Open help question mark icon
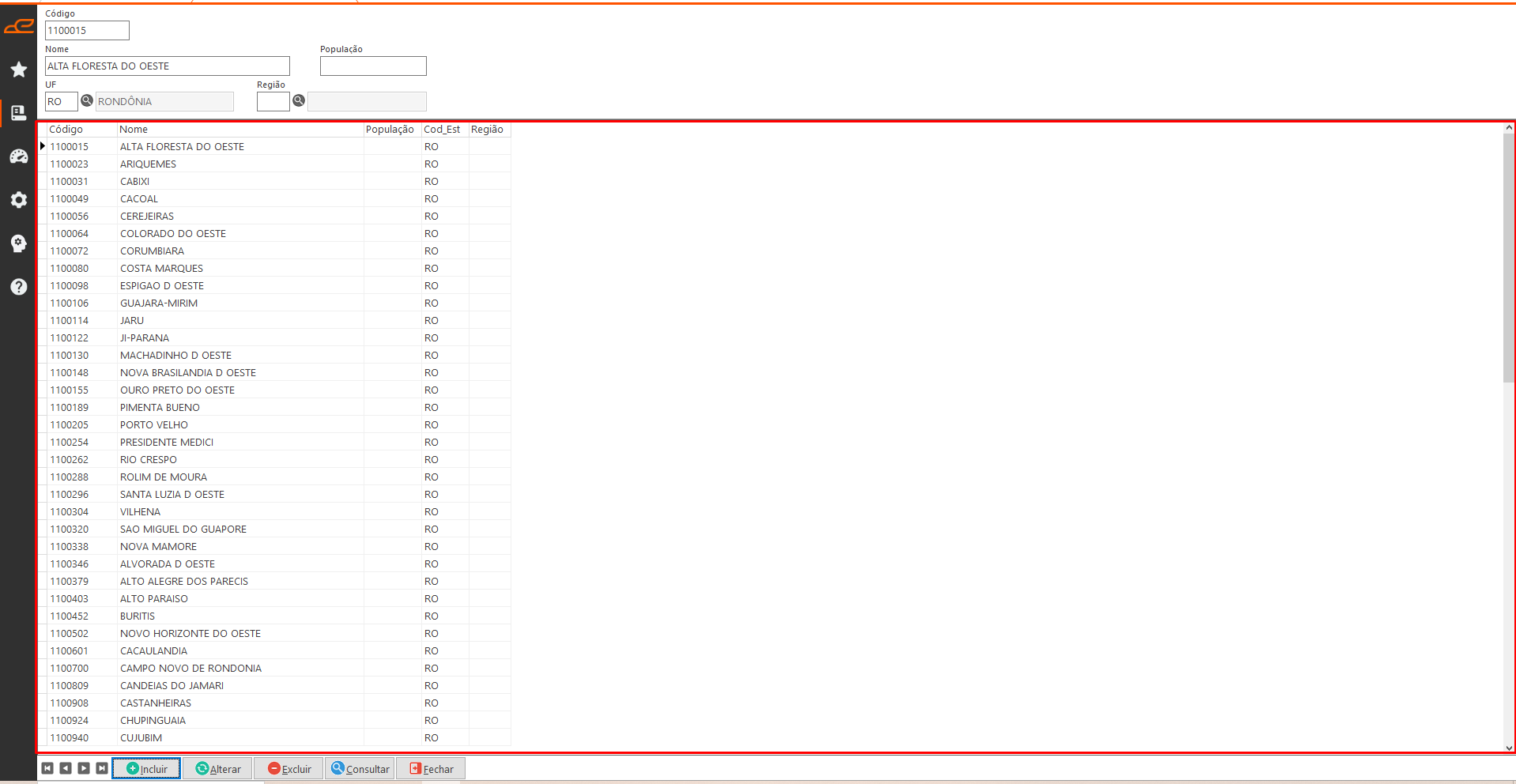 click(19, 287)
